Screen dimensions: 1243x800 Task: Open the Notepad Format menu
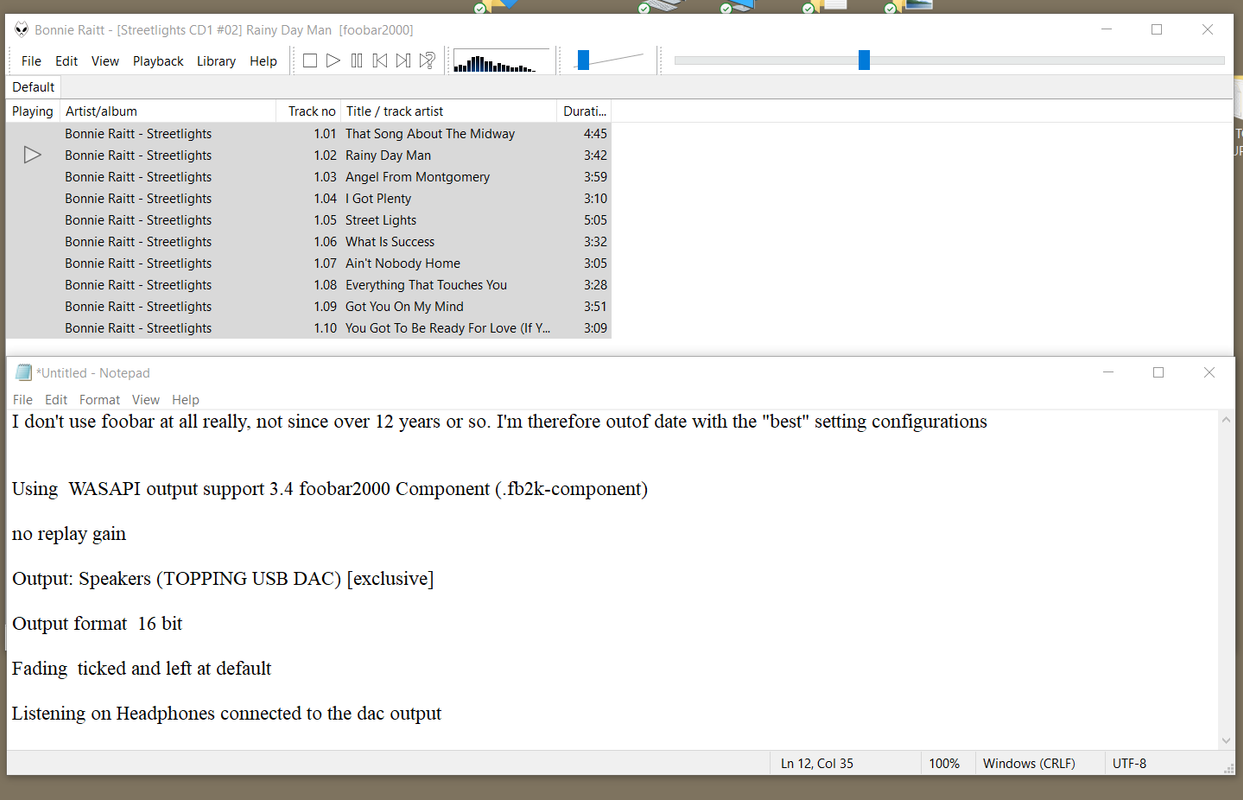click(99, 399)
